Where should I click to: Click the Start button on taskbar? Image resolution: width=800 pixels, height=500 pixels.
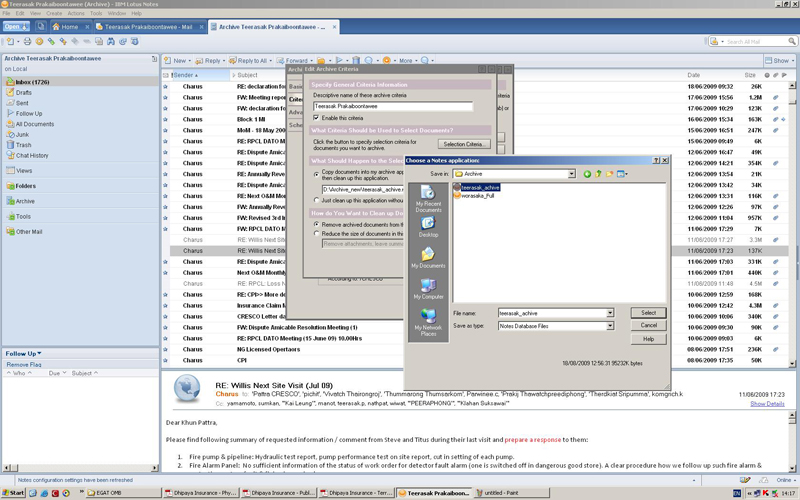[13, 493]
